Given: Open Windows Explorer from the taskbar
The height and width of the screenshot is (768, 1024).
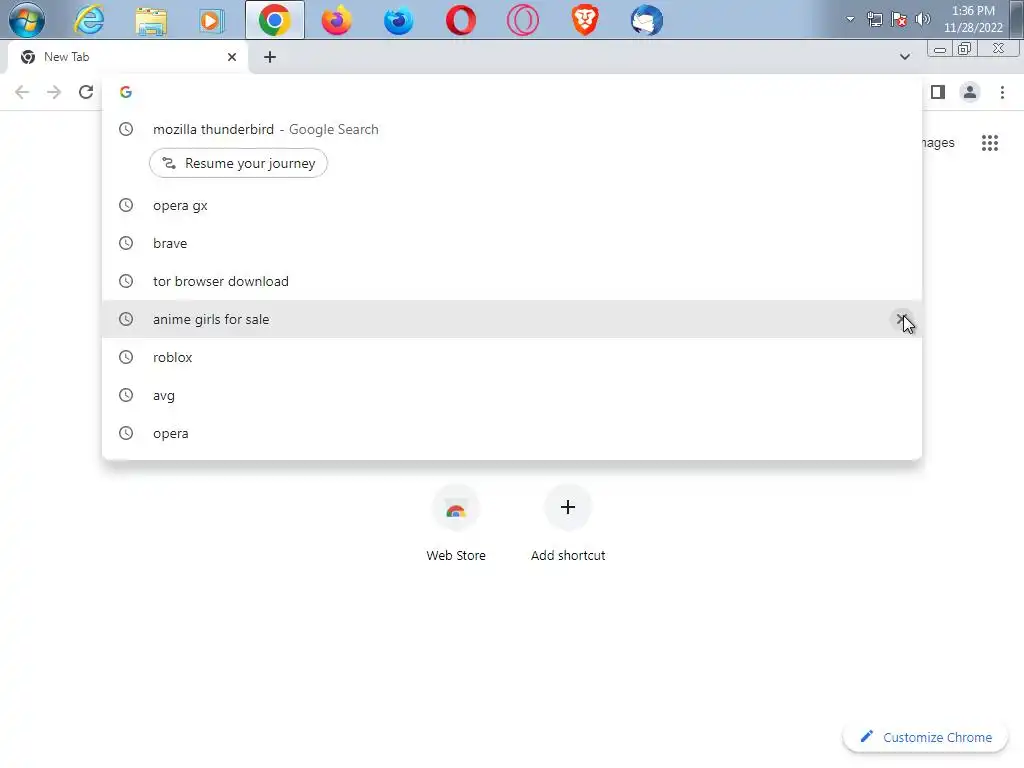Looking at the screenshot, I should tap(151, 20).
